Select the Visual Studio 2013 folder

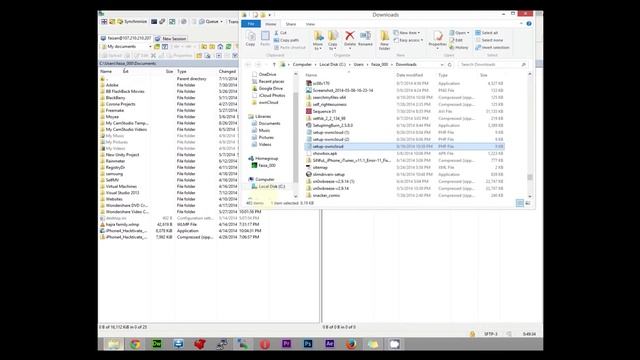pyautogui.click(x=122, y=193)
